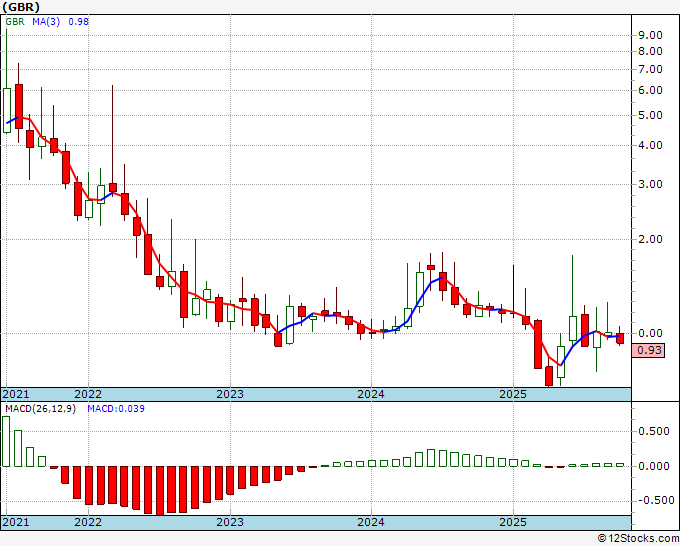Click the 2022 label on MACD timeline
Viewport: 680px width, 546px height.
coord(88,522)
